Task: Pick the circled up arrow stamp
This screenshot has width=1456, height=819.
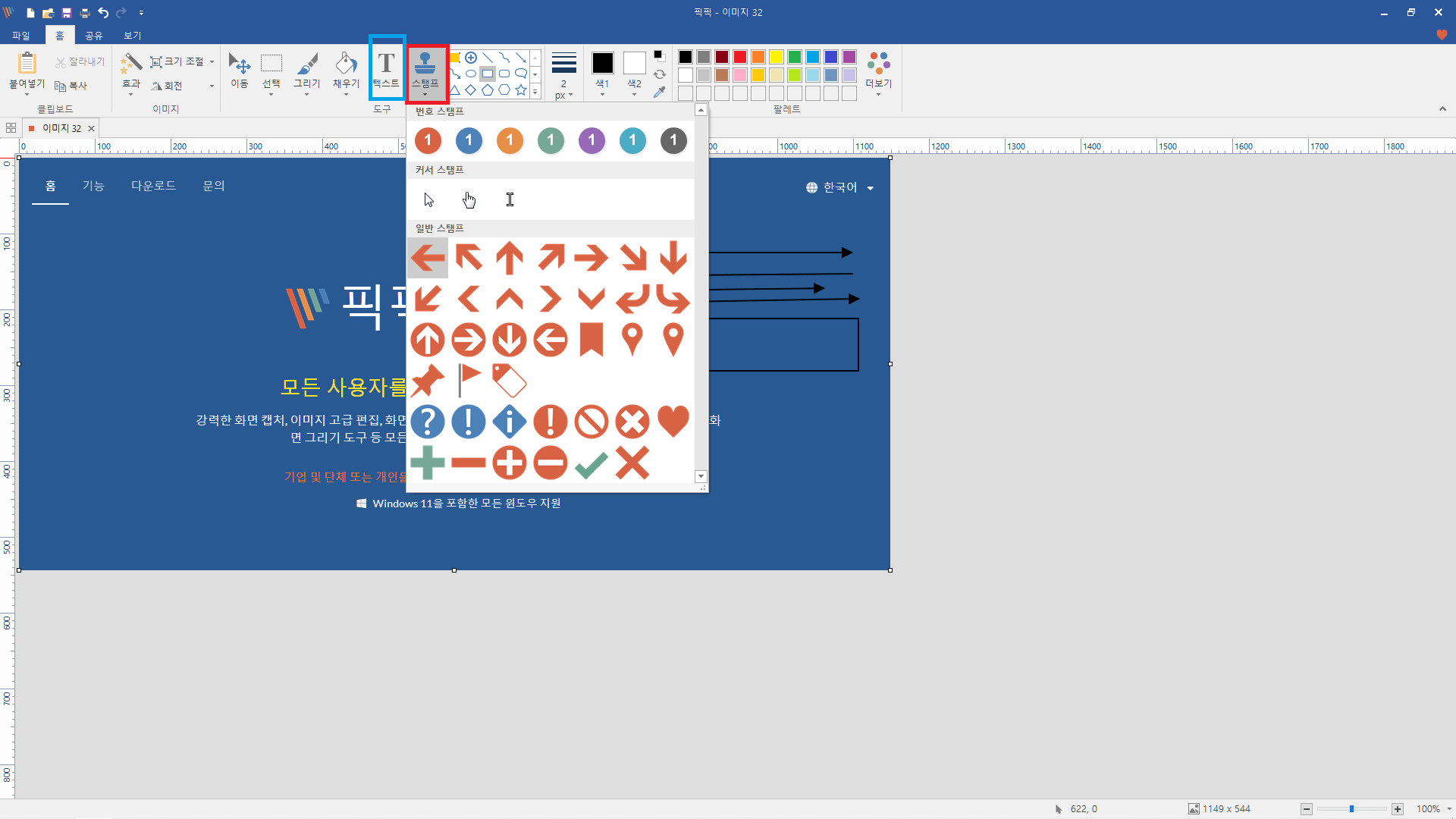Action: (x=428, y=340)
